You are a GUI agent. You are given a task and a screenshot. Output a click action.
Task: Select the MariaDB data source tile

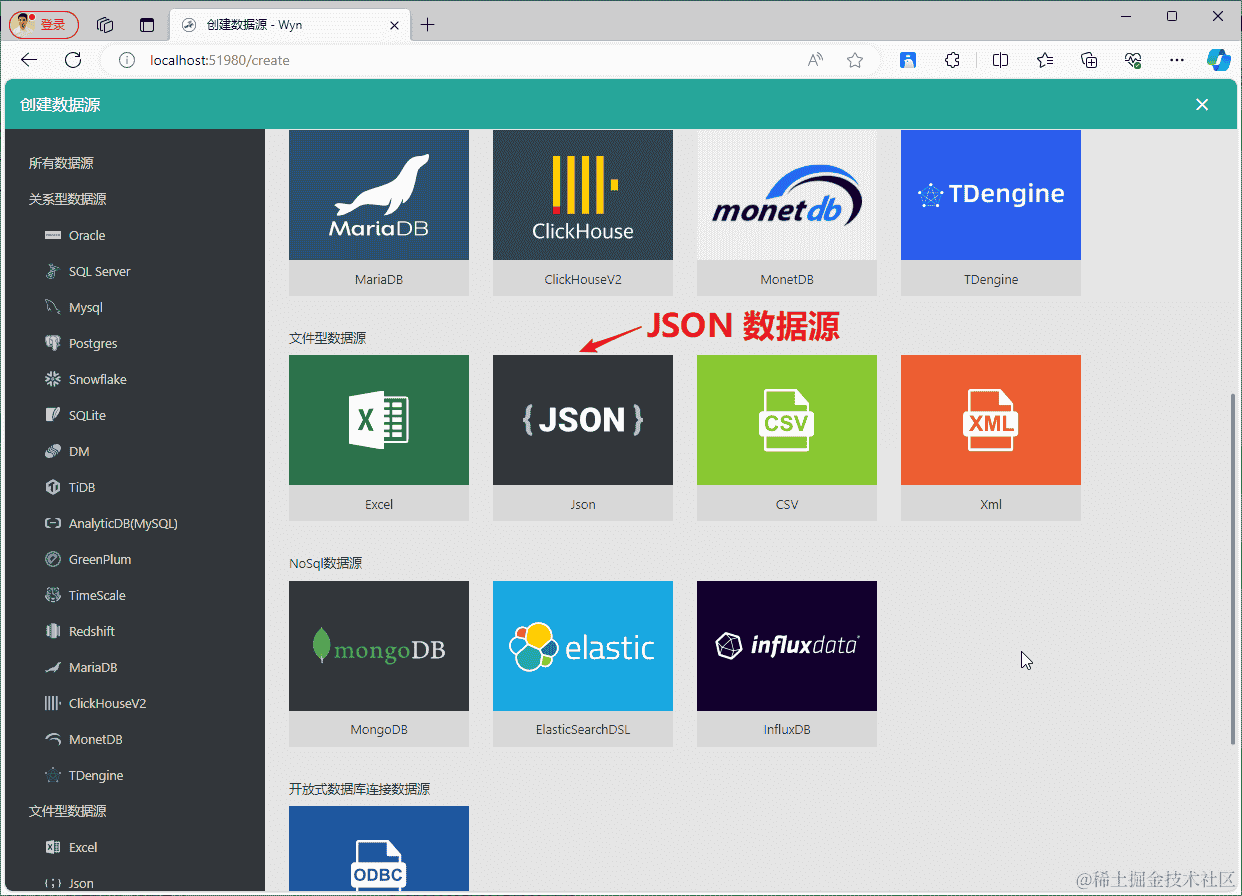pyautogui.click(x=378, y=212)
